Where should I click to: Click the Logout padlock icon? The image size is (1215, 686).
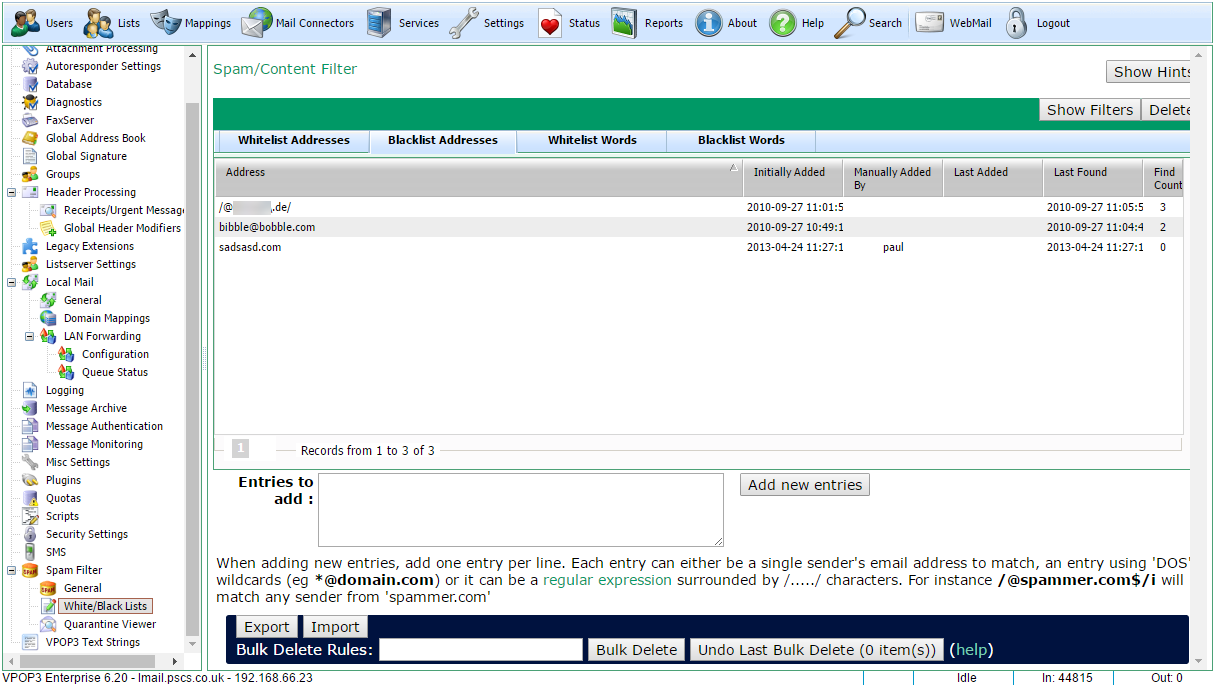coord(1017,23)
